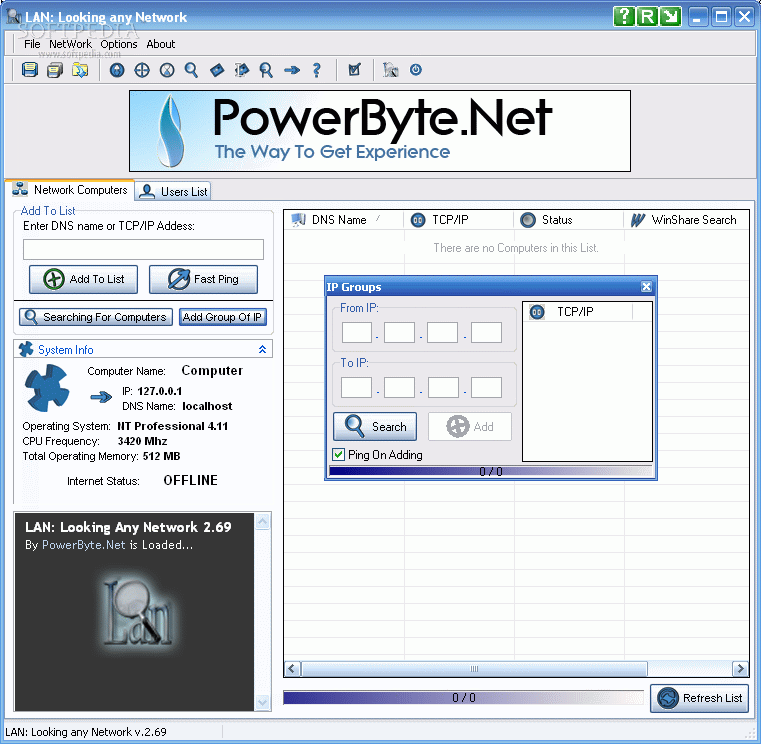
Task: Click the Searching For Computers button
Action: [x=96, y=317]
